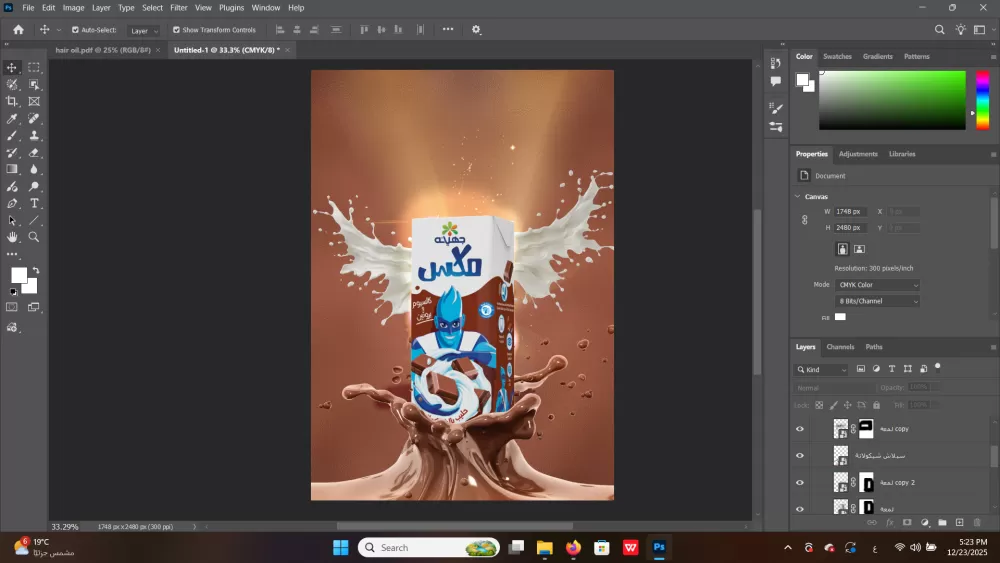
Task: Open the Filter menu
Action: [x=178, y=7]
